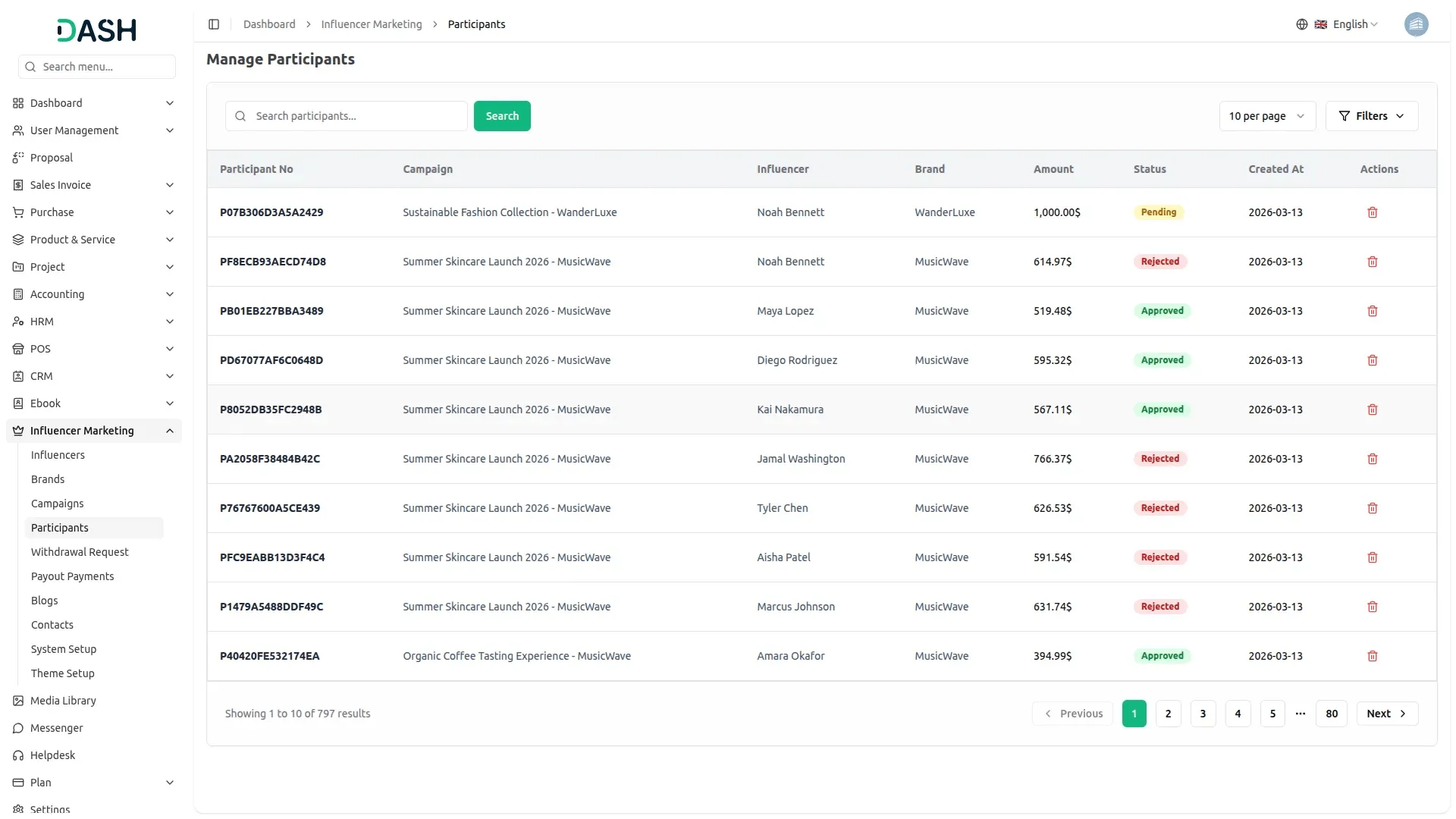This screenshot has height=819, width=1456.
Task: Click the globe language icon
Action: (x=1301, y=24)
